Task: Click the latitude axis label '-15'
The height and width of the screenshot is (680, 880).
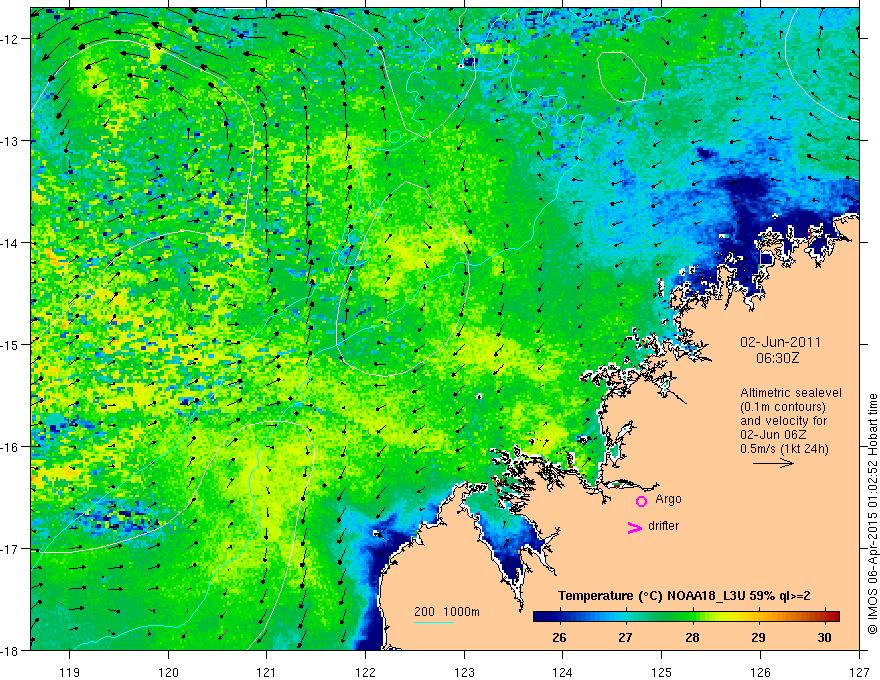Action: pyautogui.click(x=10, y=344)
